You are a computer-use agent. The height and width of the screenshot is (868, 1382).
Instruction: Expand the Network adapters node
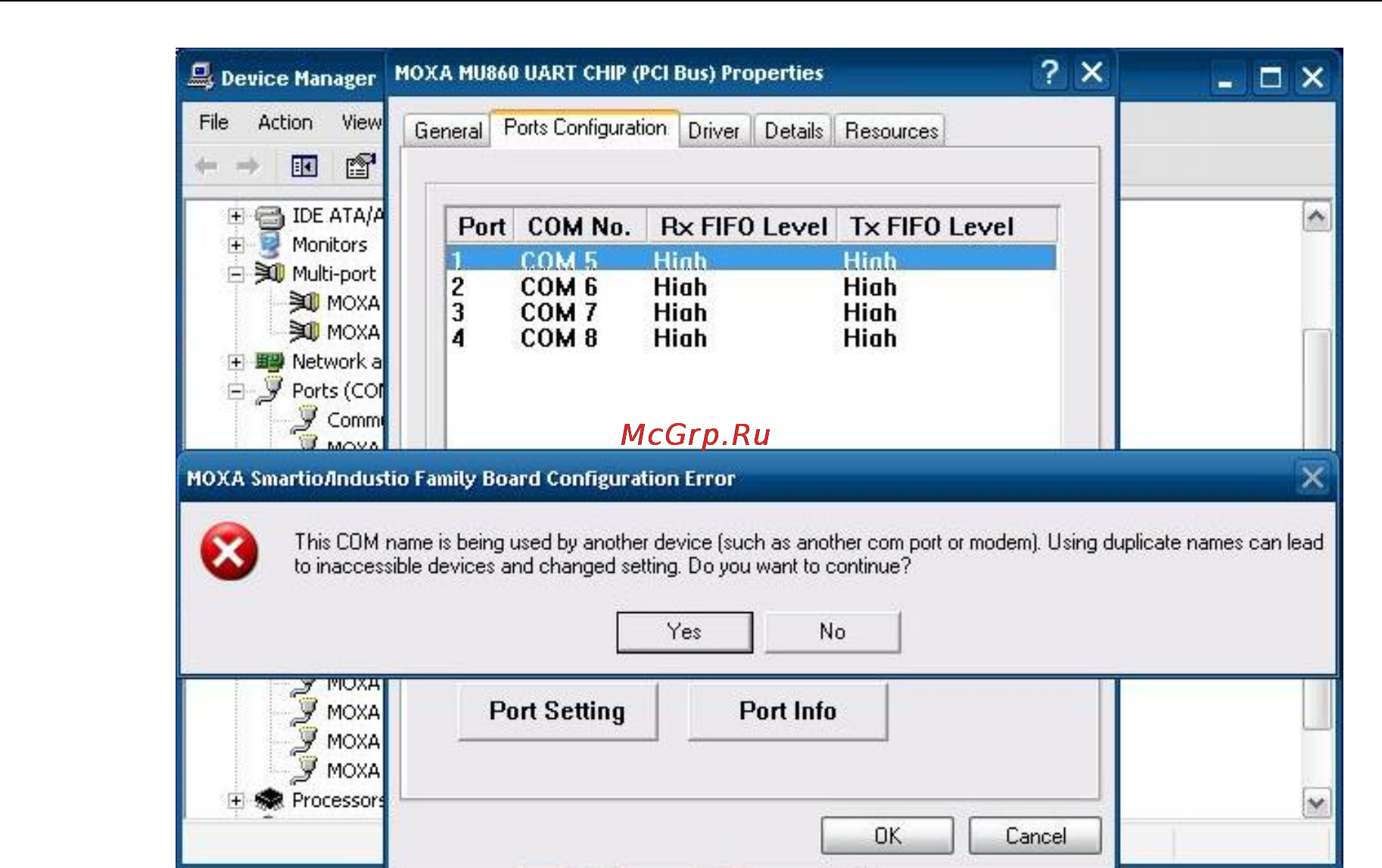click(x=236, y=362)
